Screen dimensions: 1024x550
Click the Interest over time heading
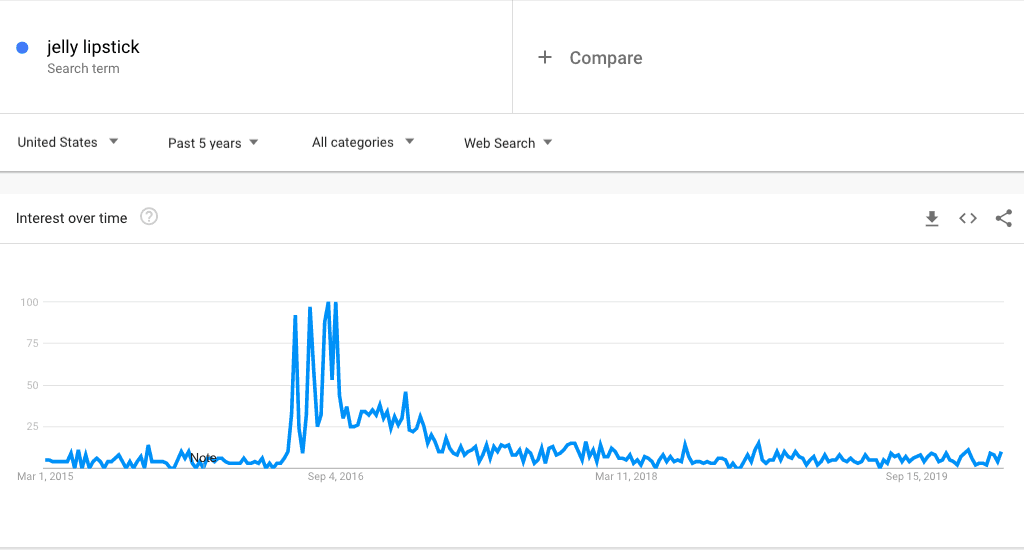(71, 218)
